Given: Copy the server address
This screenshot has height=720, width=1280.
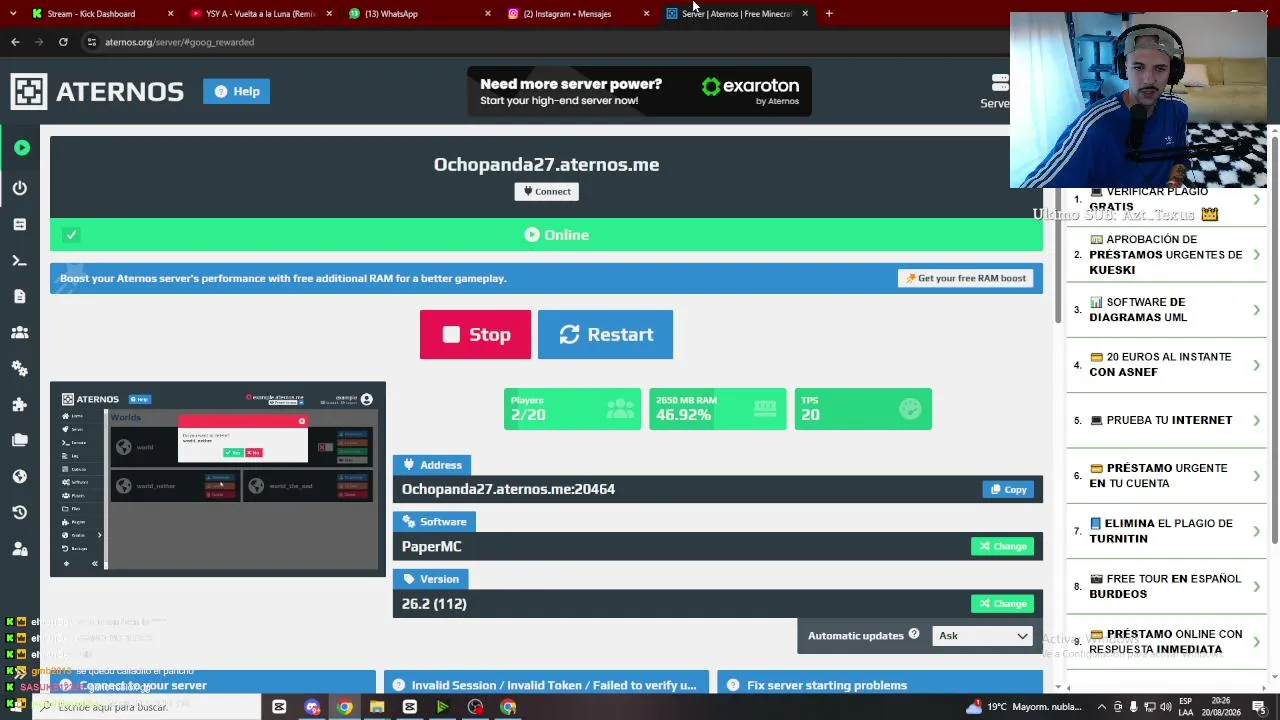Looking at the screenshot, I should [1008, 489].
